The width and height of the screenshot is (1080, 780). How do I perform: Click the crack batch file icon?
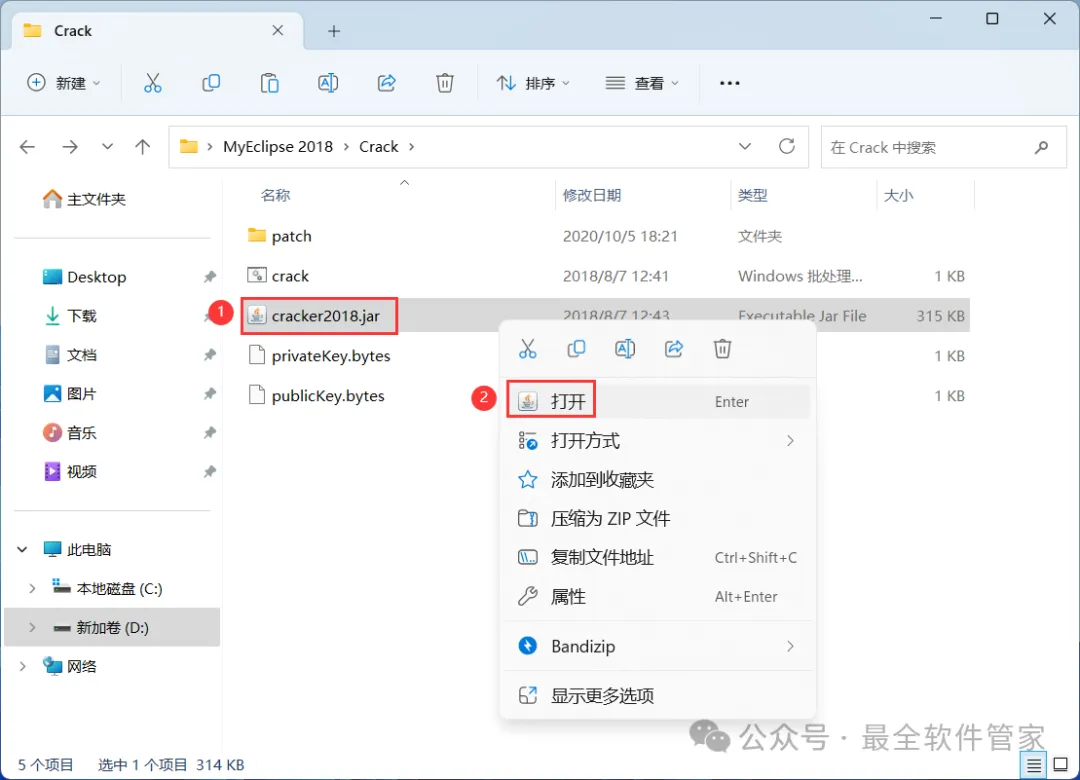256,276
